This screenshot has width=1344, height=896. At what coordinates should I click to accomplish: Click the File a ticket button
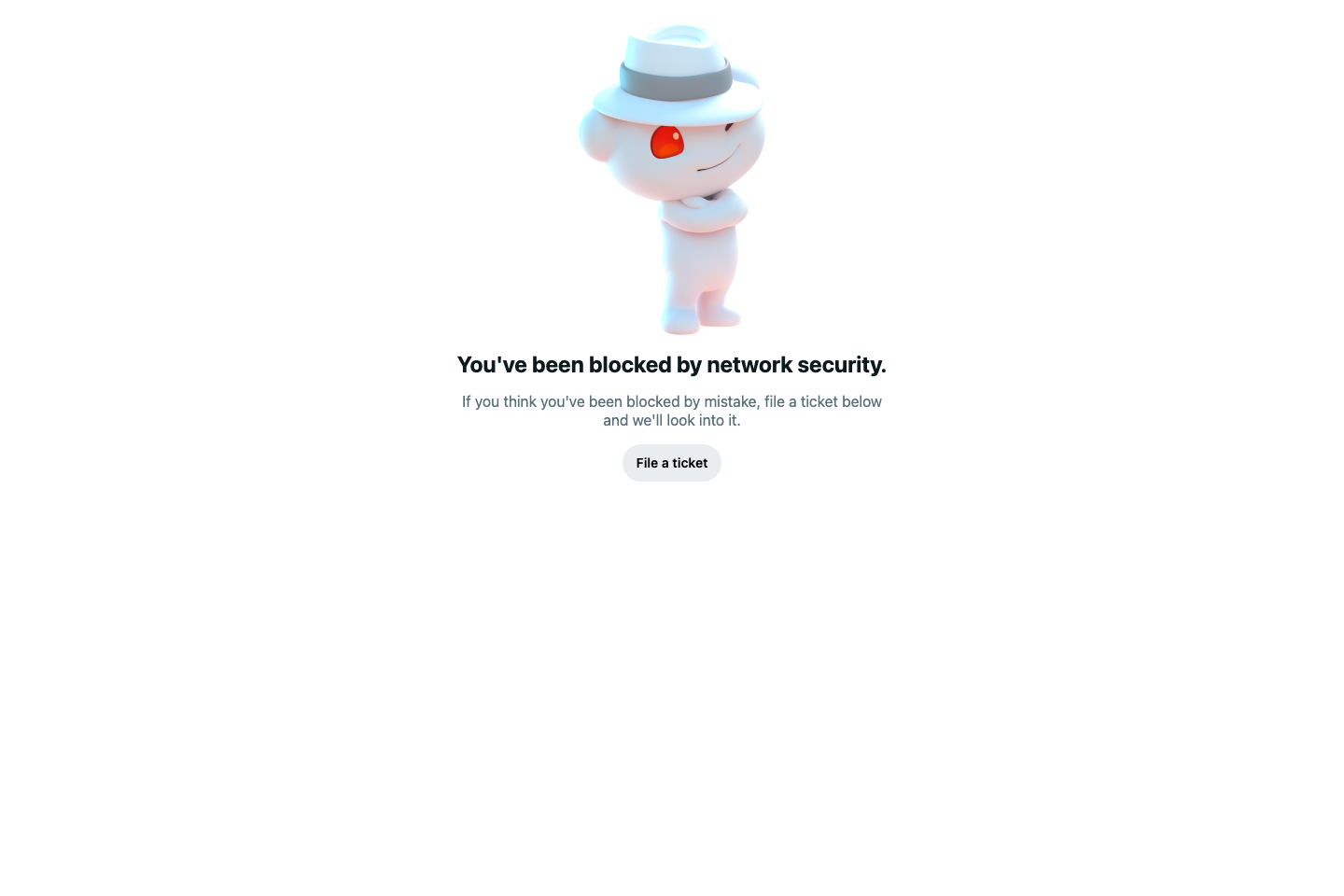[672, 463]
